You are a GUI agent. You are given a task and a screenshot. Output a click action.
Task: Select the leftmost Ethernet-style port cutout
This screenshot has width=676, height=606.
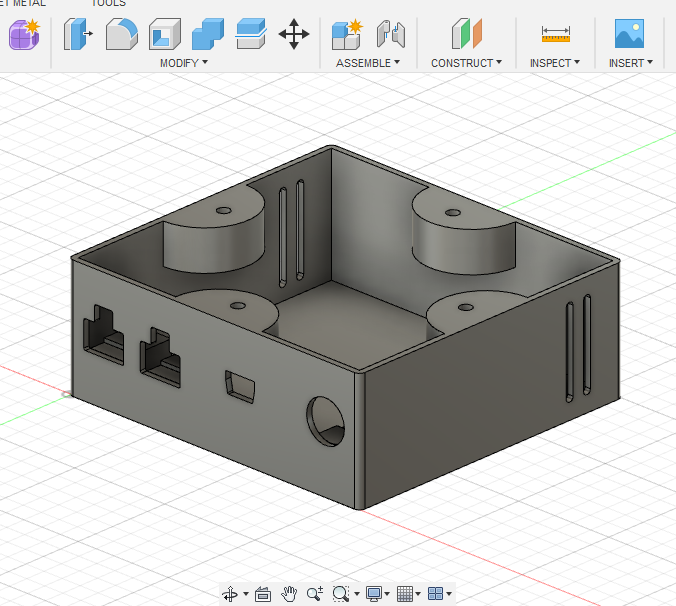[103, 335]
